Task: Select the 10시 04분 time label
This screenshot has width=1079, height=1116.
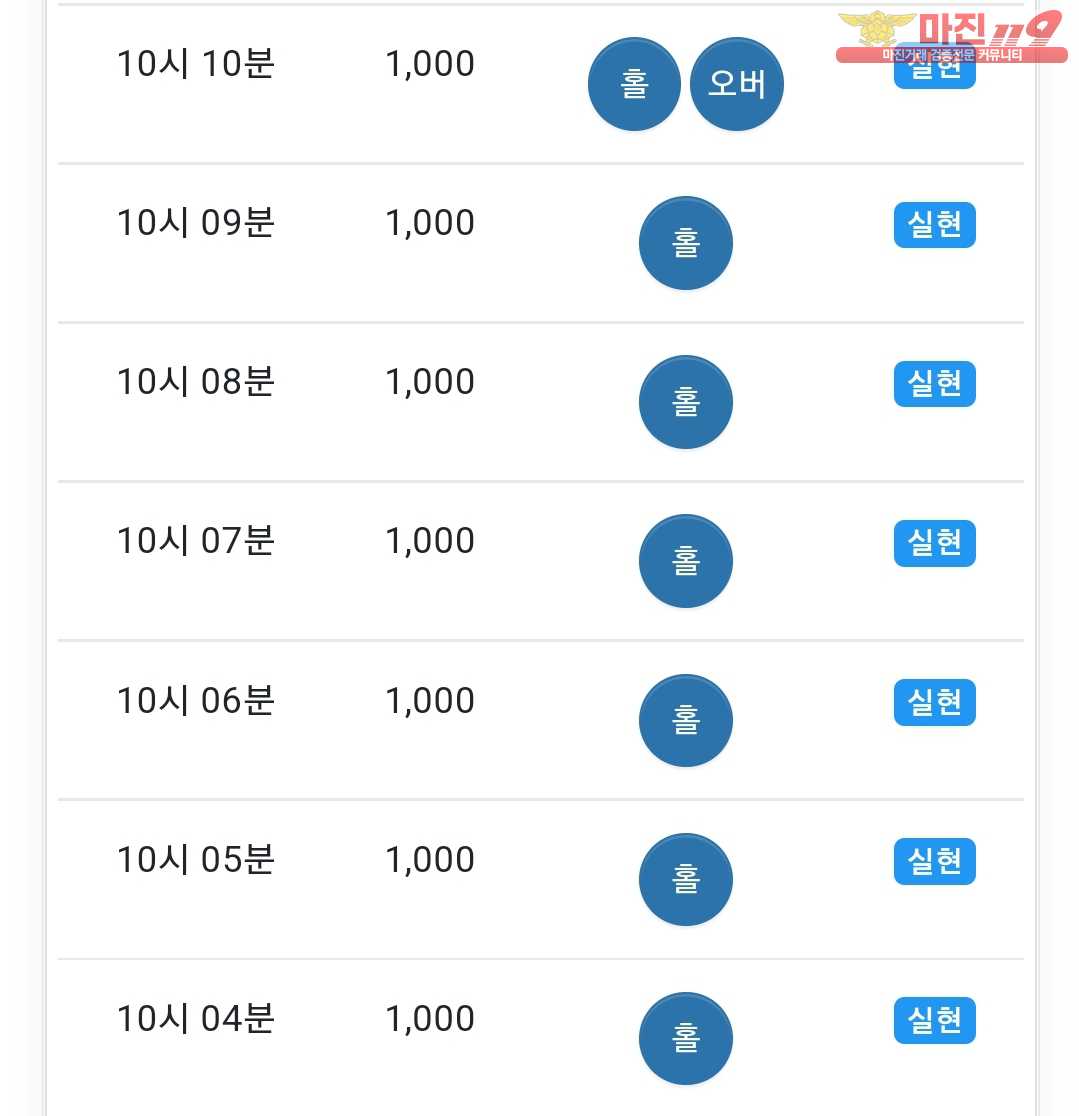Action: (x=195, y=1018)
